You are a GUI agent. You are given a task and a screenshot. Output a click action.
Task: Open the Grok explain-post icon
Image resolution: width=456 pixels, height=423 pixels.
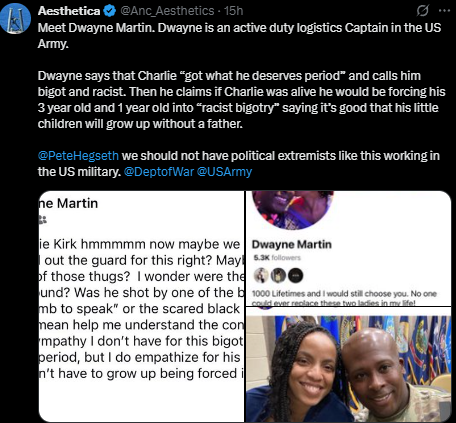pos(423,11)
